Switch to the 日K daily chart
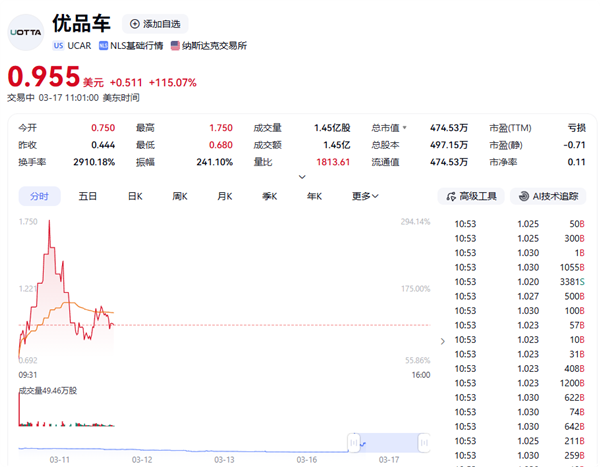This screenshot has width=600, height=467. tap(134, 196)
